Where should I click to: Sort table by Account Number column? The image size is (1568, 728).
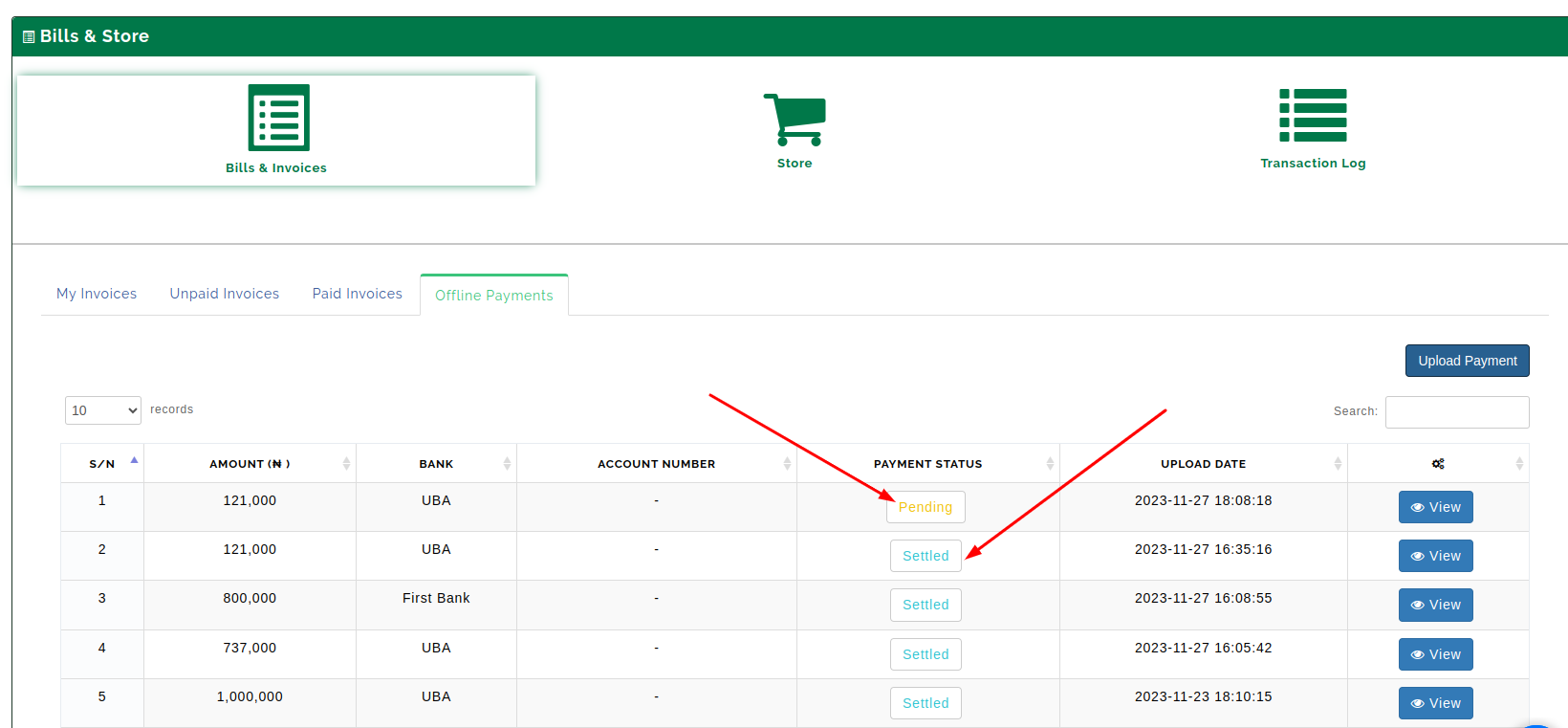point(657,464)
